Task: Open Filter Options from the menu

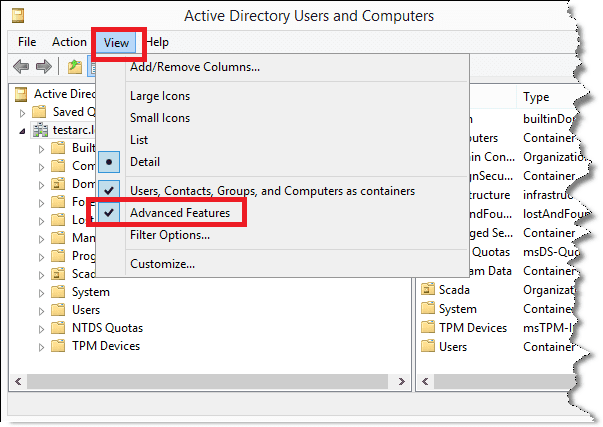Action: [170, 235]
